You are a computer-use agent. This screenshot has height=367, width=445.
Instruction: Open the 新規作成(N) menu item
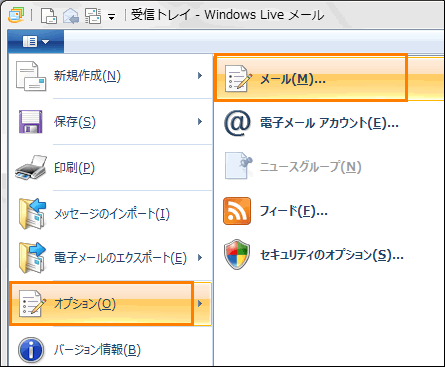coord(110,76)
